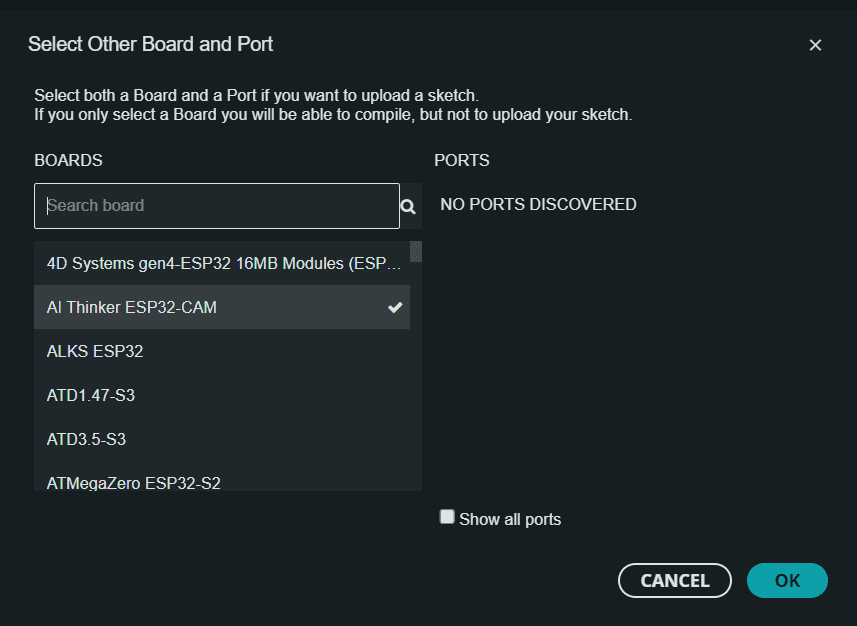Click the Show all ports label text
857x626 pixels.
[x=510, y=518]
